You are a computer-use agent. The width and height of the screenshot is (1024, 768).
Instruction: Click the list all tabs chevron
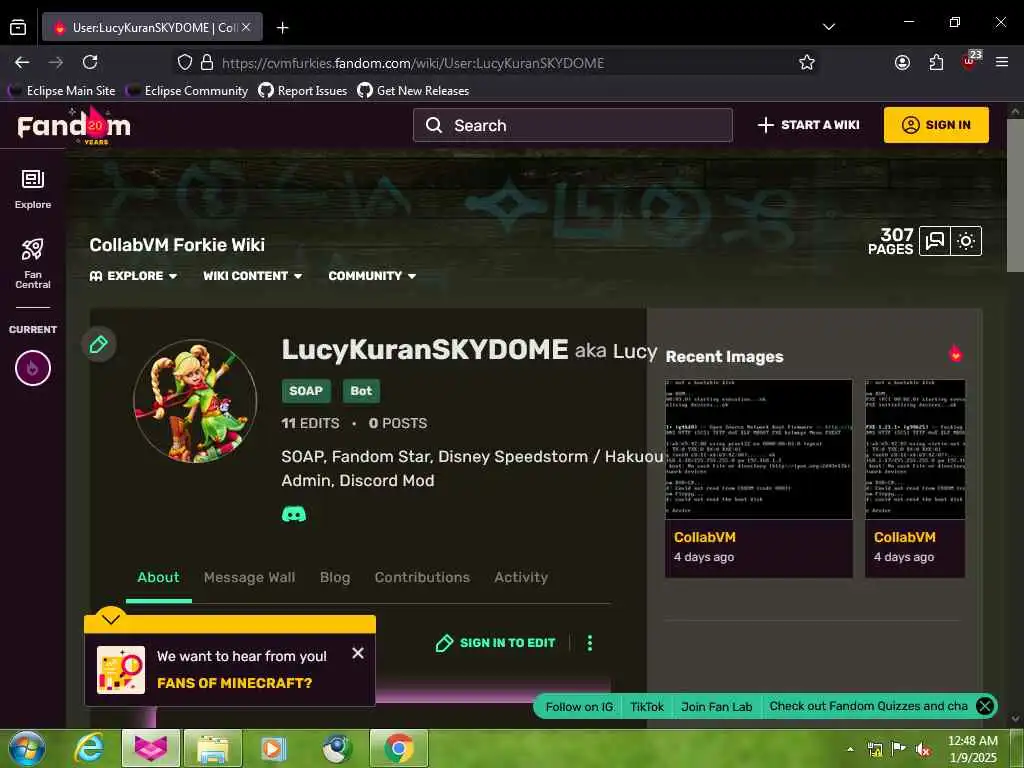pyautogui.click(x=829, y=27)
